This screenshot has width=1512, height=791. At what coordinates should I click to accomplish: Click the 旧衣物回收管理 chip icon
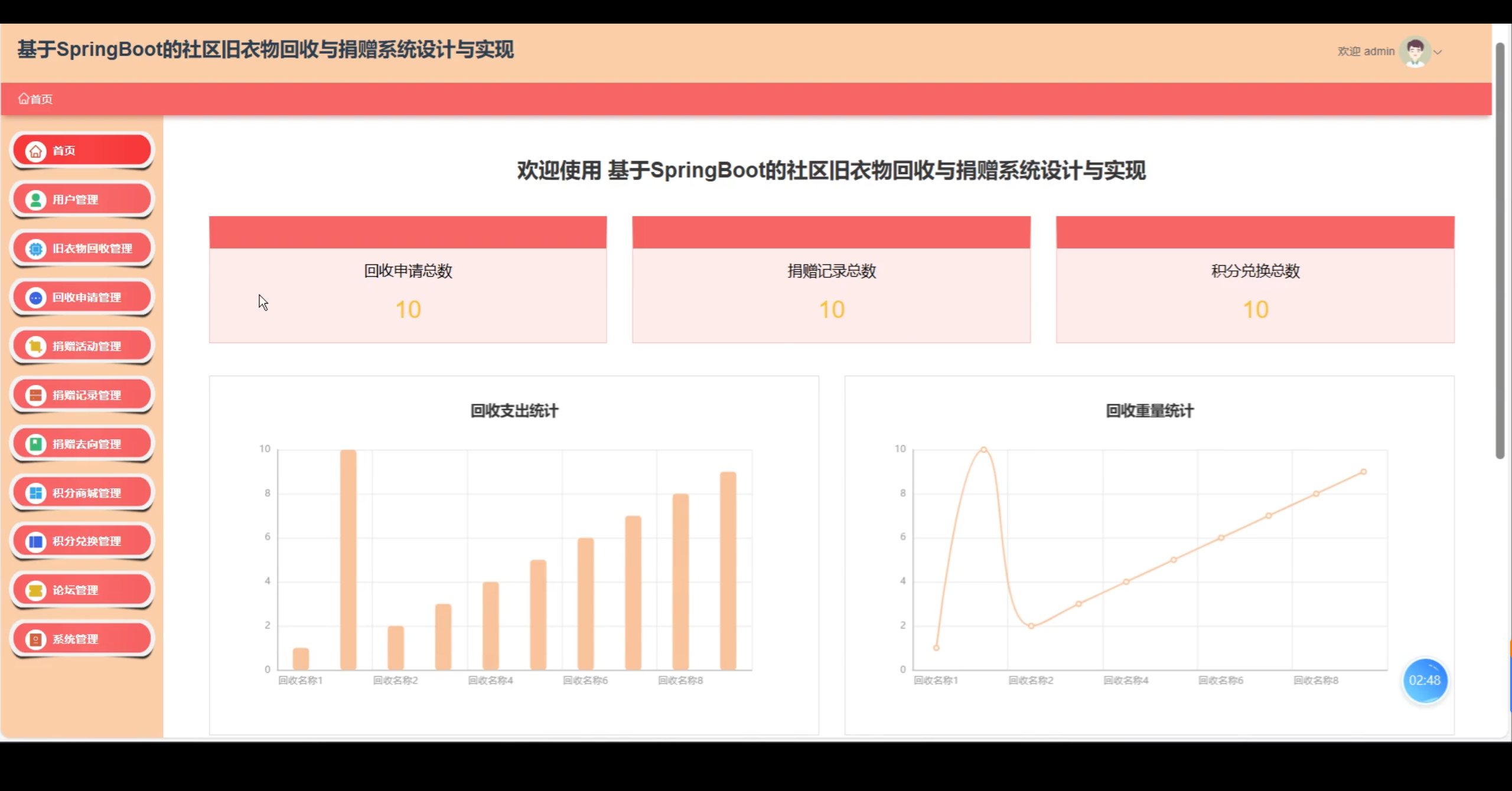point(35,249)
